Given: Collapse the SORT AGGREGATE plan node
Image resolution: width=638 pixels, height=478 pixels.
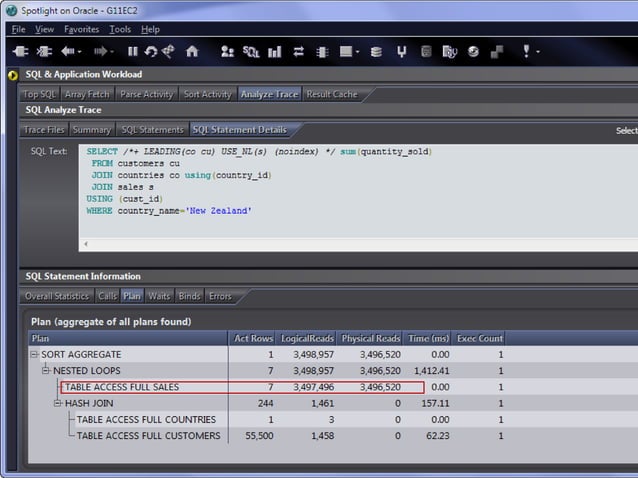Looking at the screenshot, I should 35,354.
